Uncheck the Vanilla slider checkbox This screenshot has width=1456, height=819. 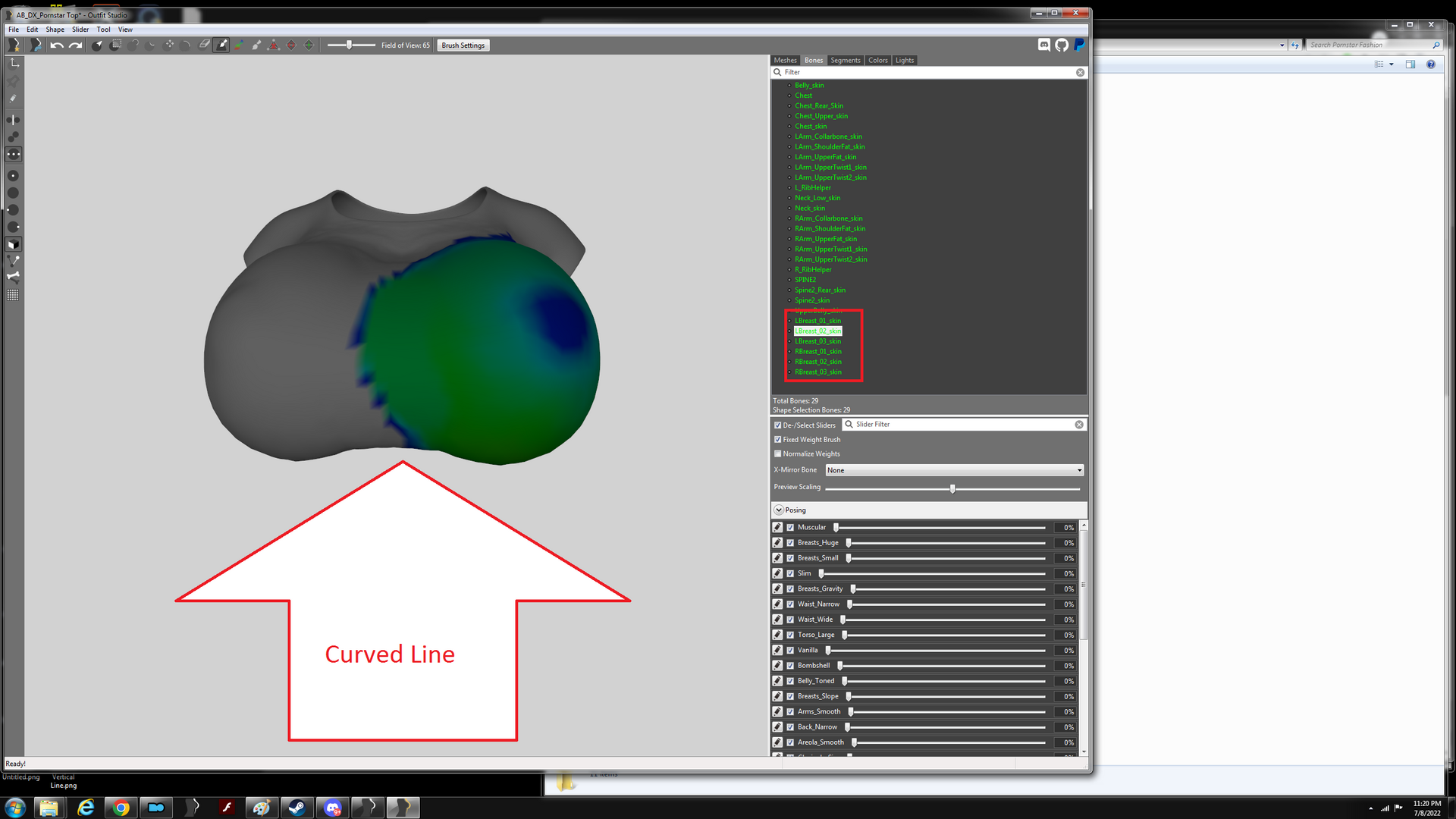pyautogui.click(x=790, y=650)
